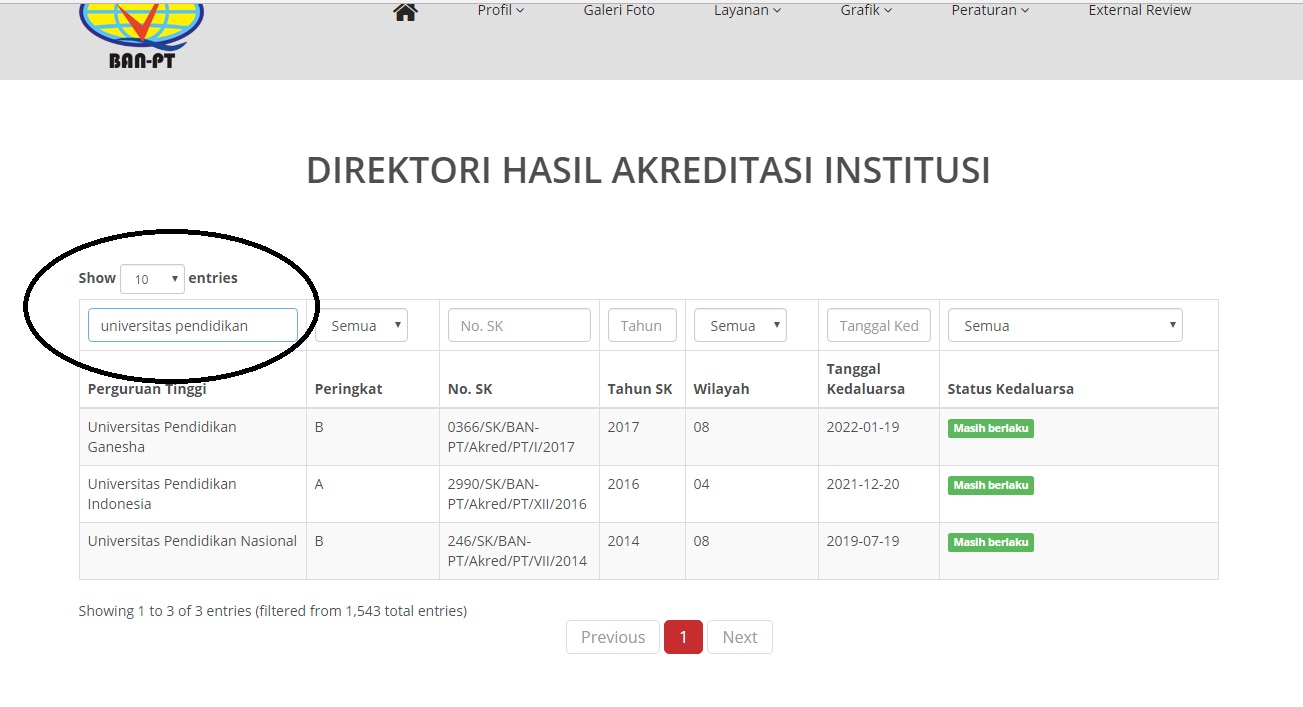Screen dimensions: 1303x707
Task: Click the Previous pagination button
Action: coord(611,636)
